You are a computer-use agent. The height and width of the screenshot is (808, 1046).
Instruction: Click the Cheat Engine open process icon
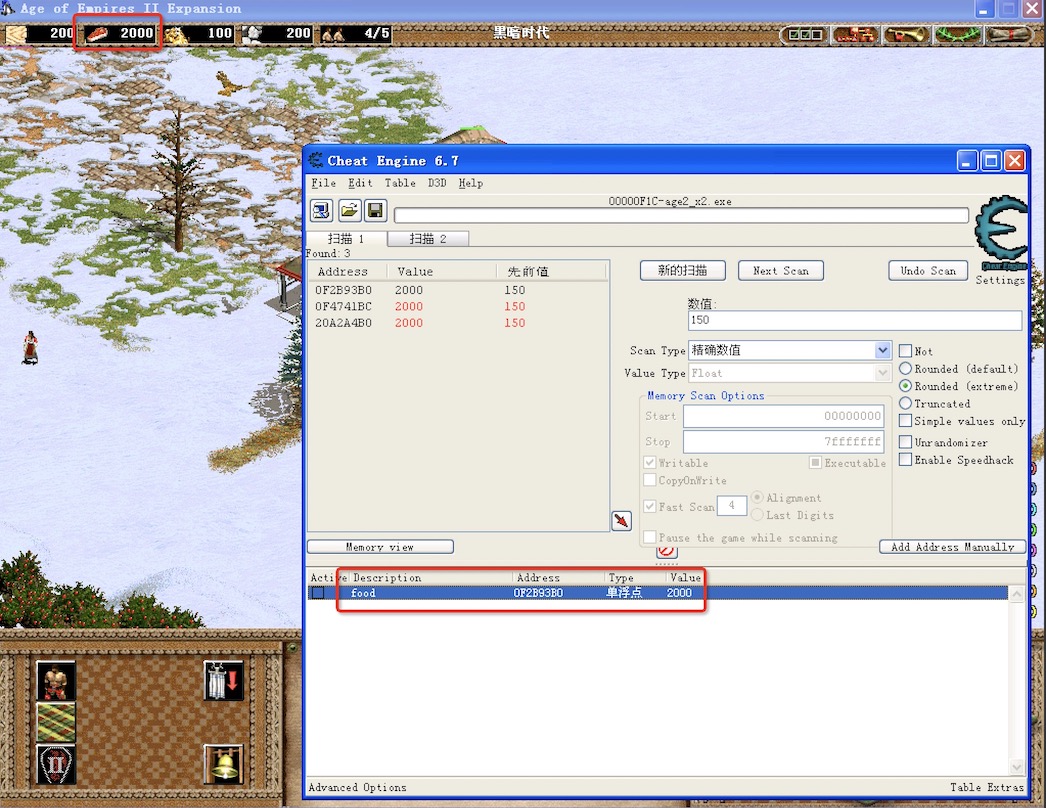(x=322, y=211)
